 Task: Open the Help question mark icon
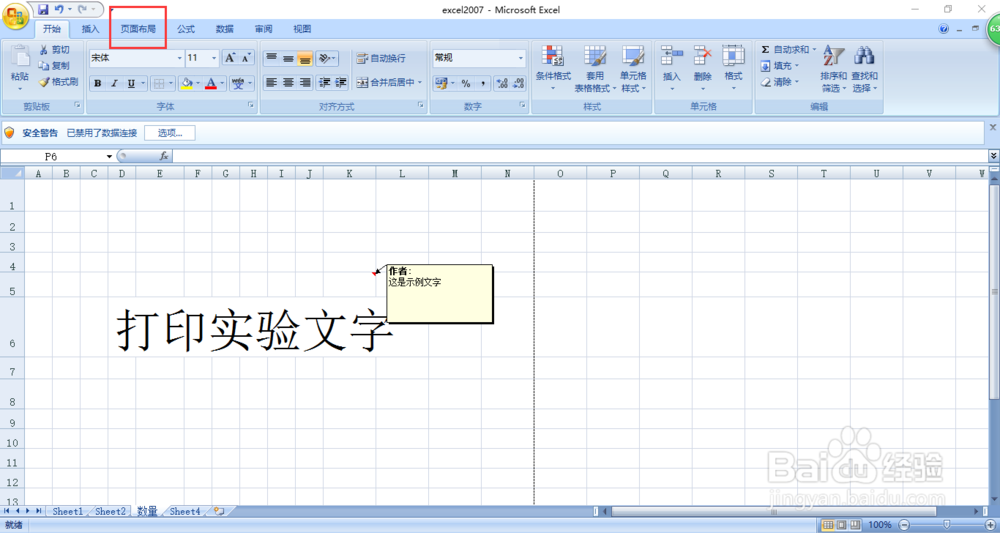[944, 29]
